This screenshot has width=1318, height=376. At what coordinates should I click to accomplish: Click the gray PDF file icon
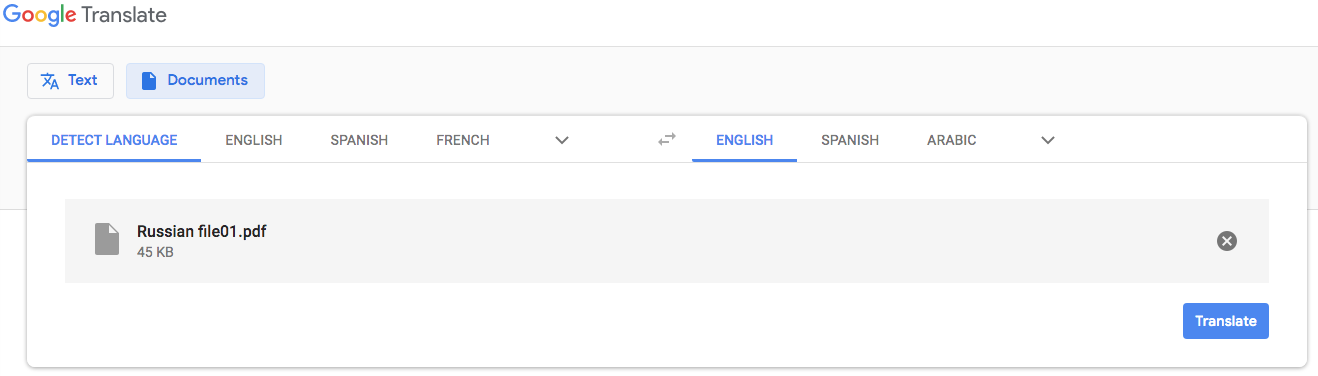pyautogui.click(x=107, y=239)
